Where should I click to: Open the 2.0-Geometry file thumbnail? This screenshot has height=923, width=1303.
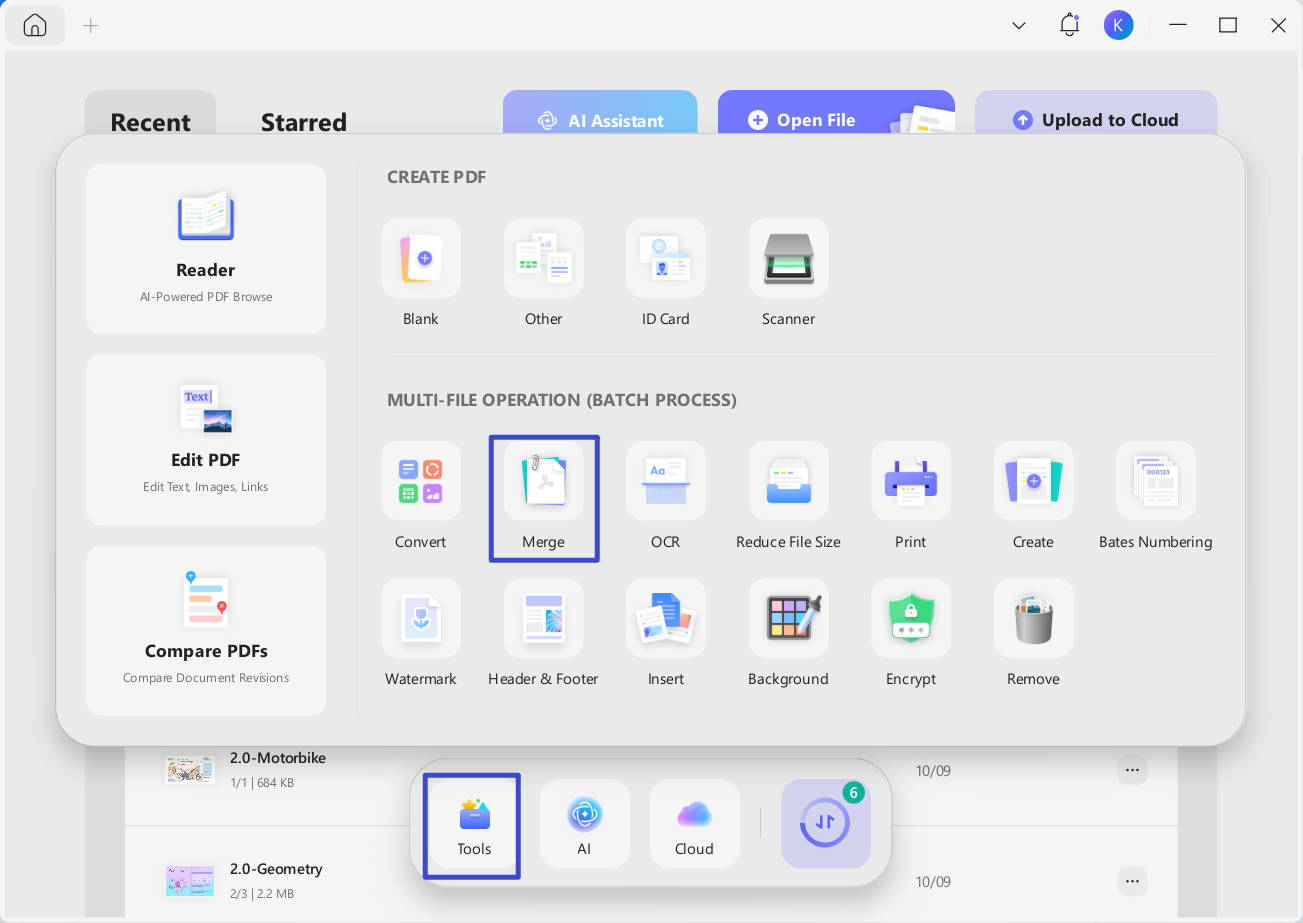click(x=190, y=880)
